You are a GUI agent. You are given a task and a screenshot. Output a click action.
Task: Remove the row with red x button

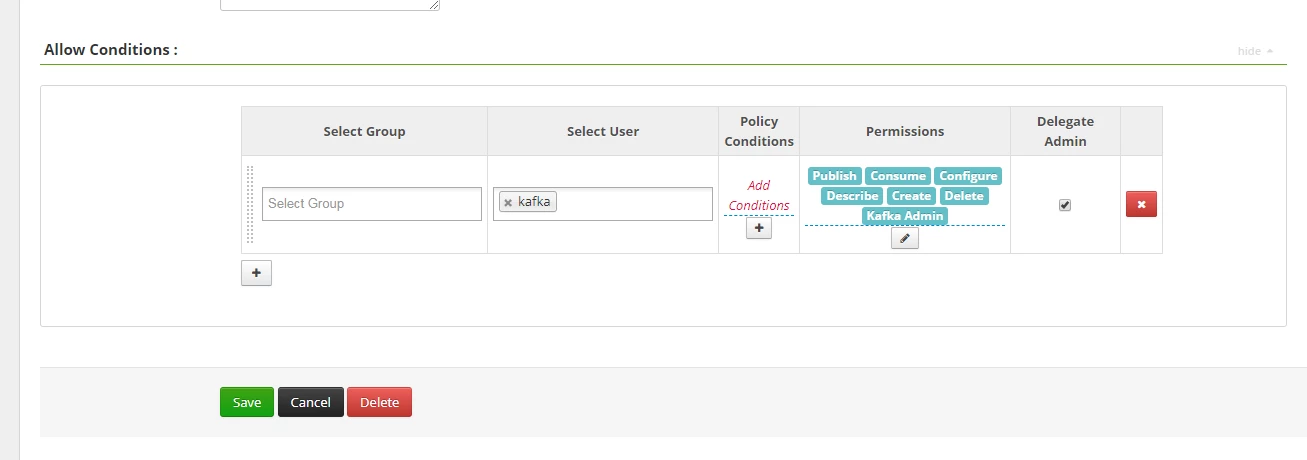1141,205
